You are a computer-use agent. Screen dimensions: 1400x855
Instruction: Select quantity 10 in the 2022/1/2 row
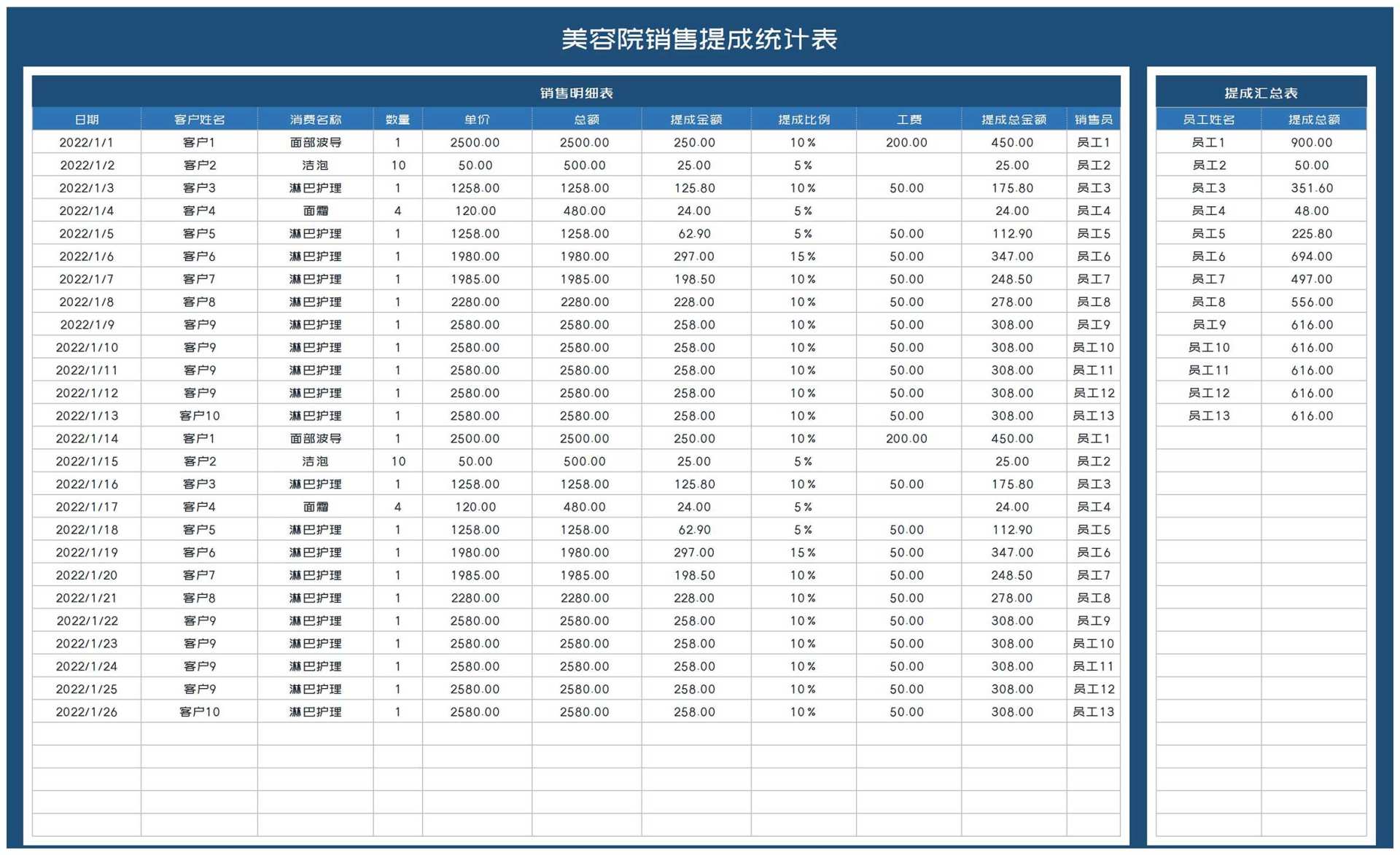coord(397,165)
